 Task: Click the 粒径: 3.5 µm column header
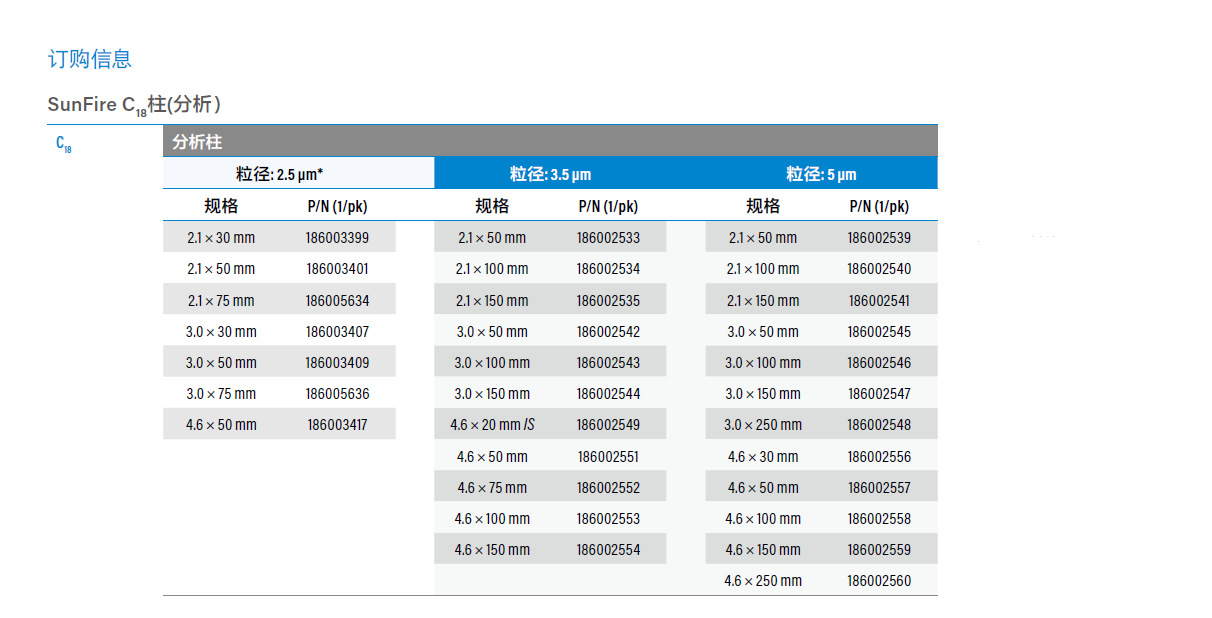tap(550, 174)
